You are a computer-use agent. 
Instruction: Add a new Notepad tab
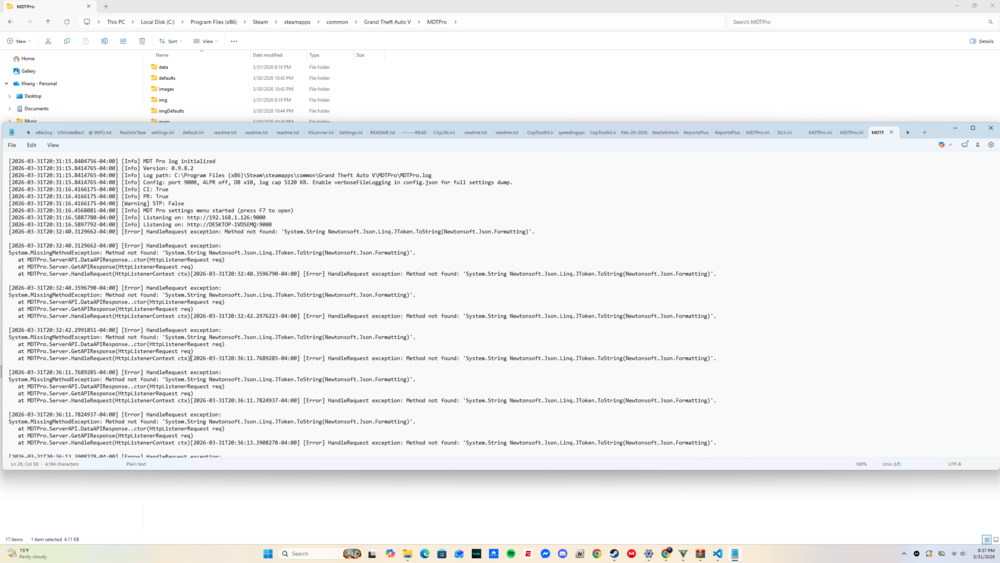pos(924,133)
